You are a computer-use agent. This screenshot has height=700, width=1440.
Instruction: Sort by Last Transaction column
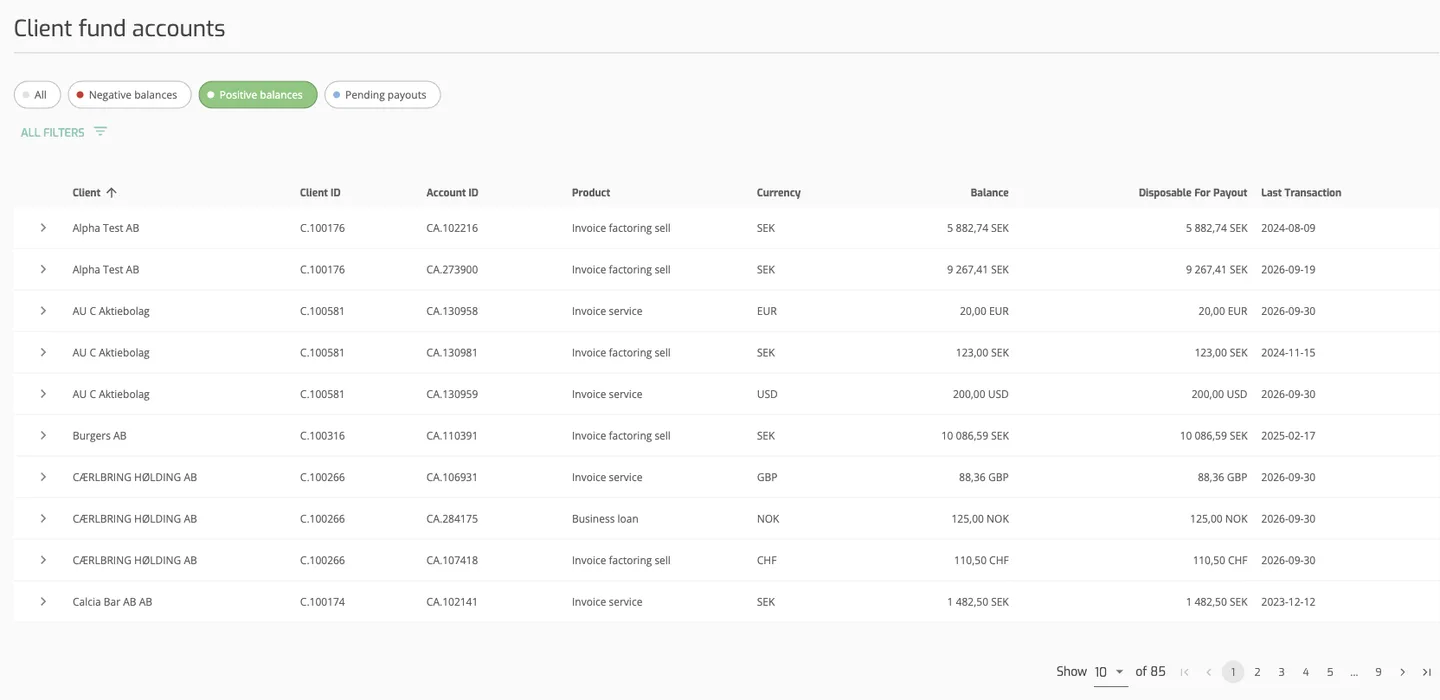coord(1301,193)
